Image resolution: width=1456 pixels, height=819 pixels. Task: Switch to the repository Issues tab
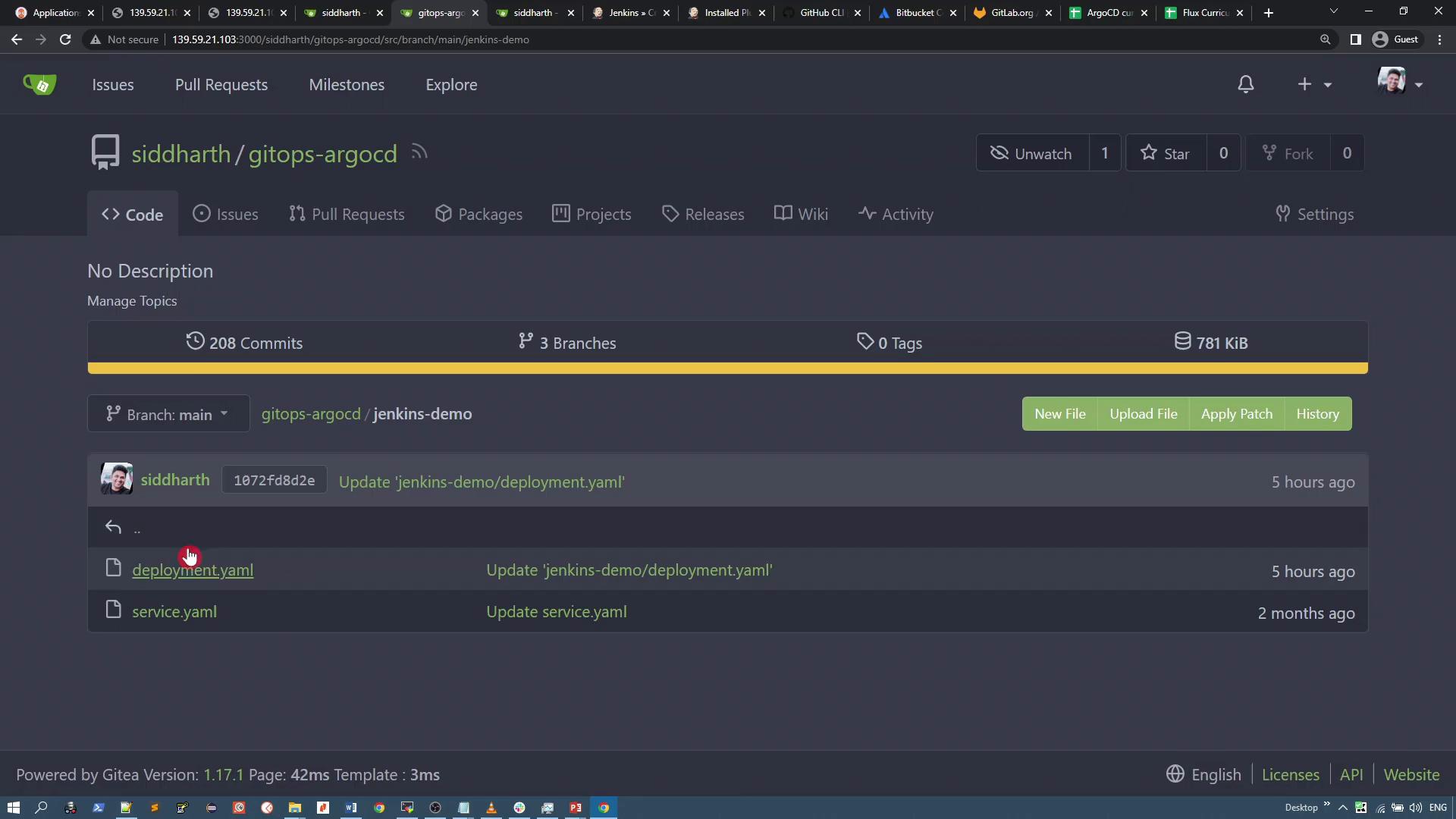(225, 215)
